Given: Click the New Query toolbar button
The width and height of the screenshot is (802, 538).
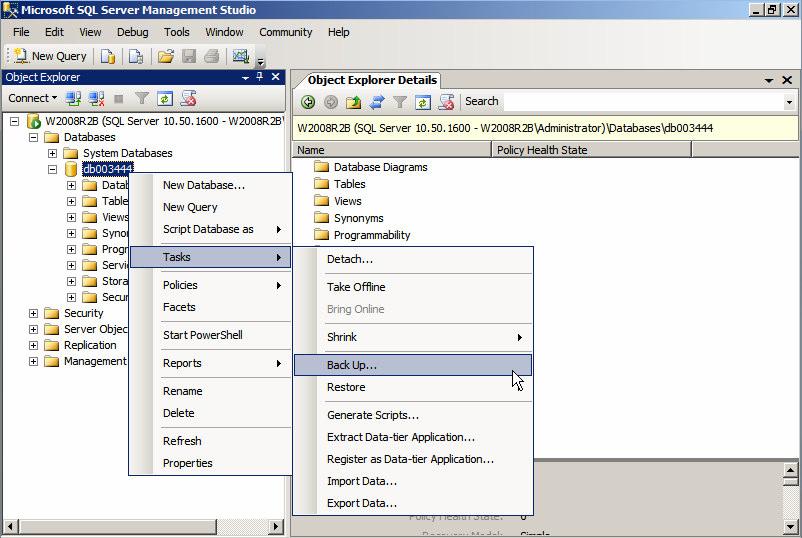Looking at the screenshot, I should [50, 56].
